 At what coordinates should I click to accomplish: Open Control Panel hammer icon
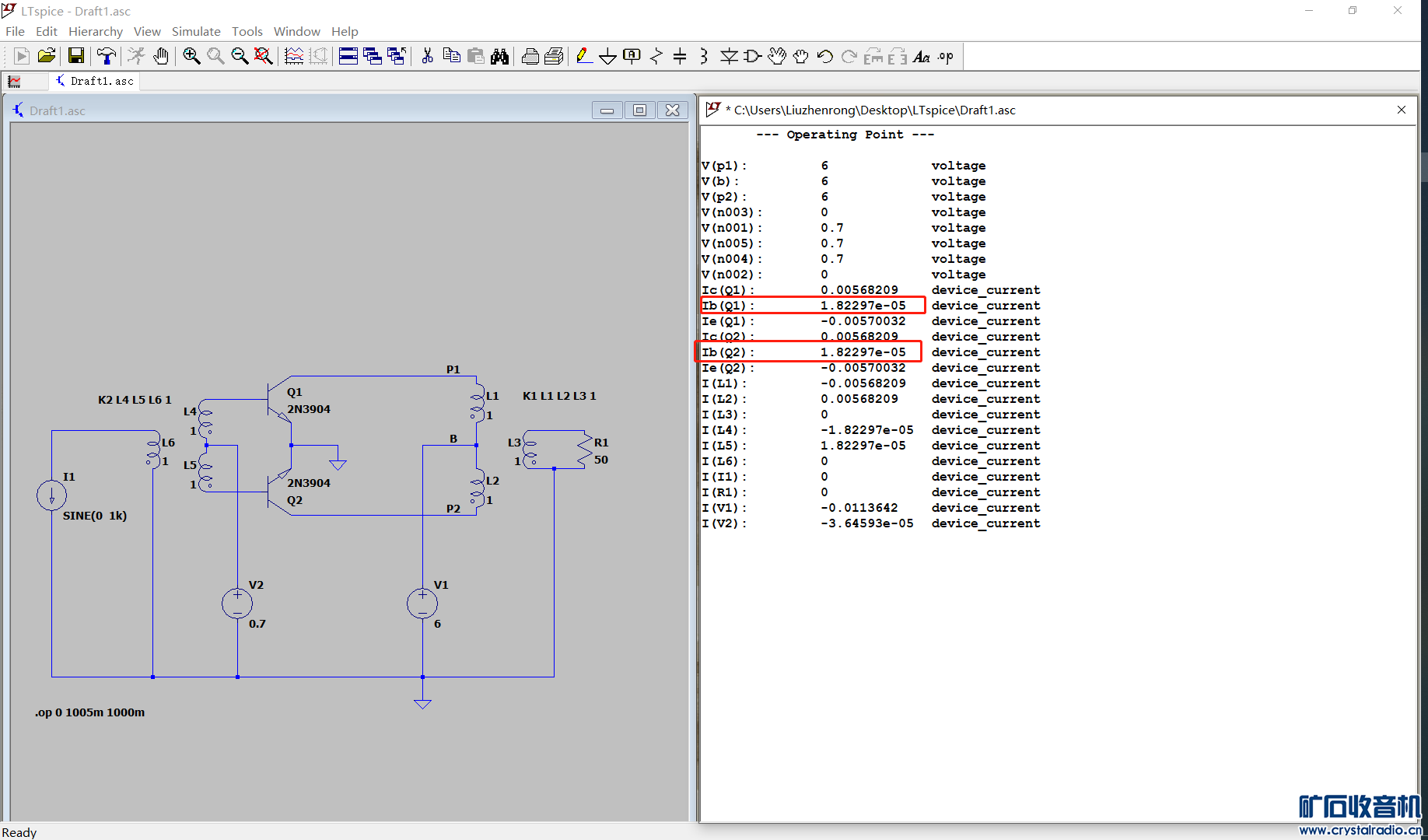[106, 56]
